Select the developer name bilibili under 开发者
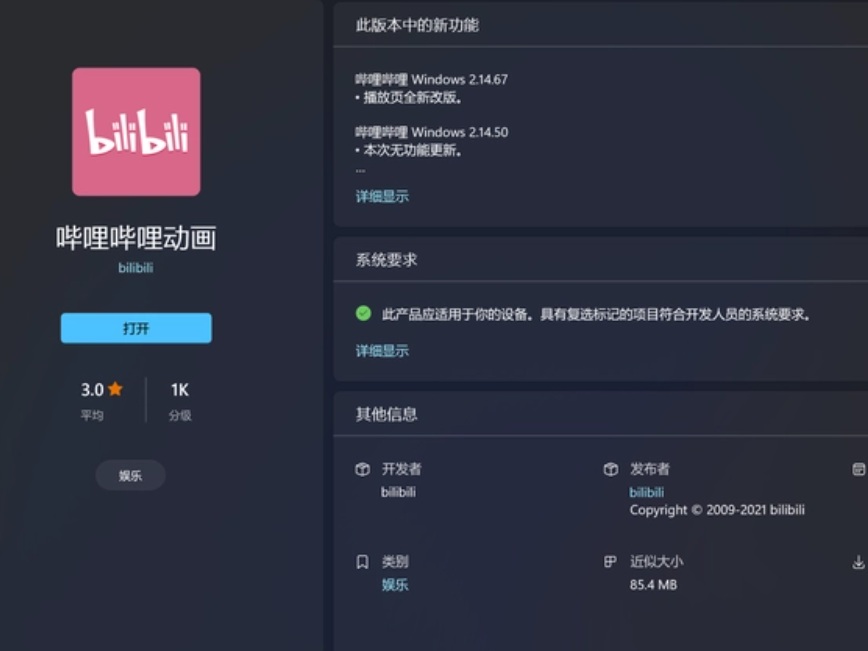 [x=398, y=492]
